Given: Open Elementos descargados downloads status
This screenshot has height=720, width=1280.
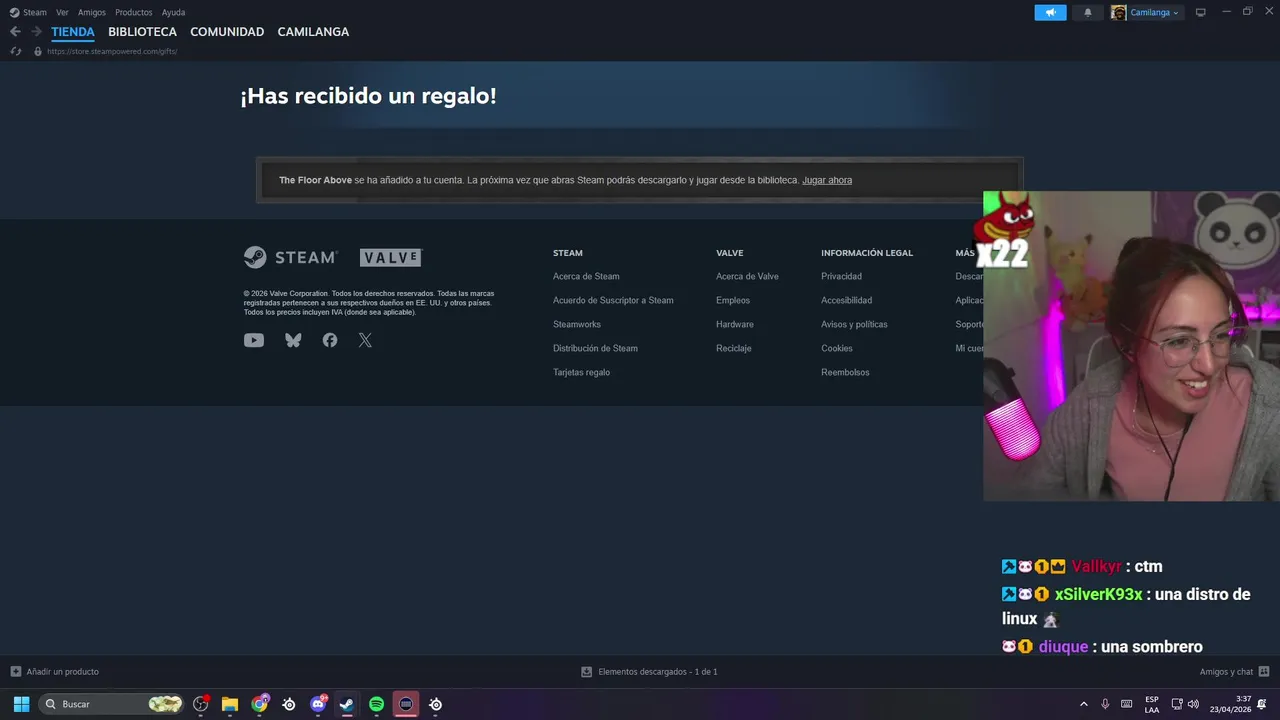Looking at the screenshot, I should click(649, 672).
